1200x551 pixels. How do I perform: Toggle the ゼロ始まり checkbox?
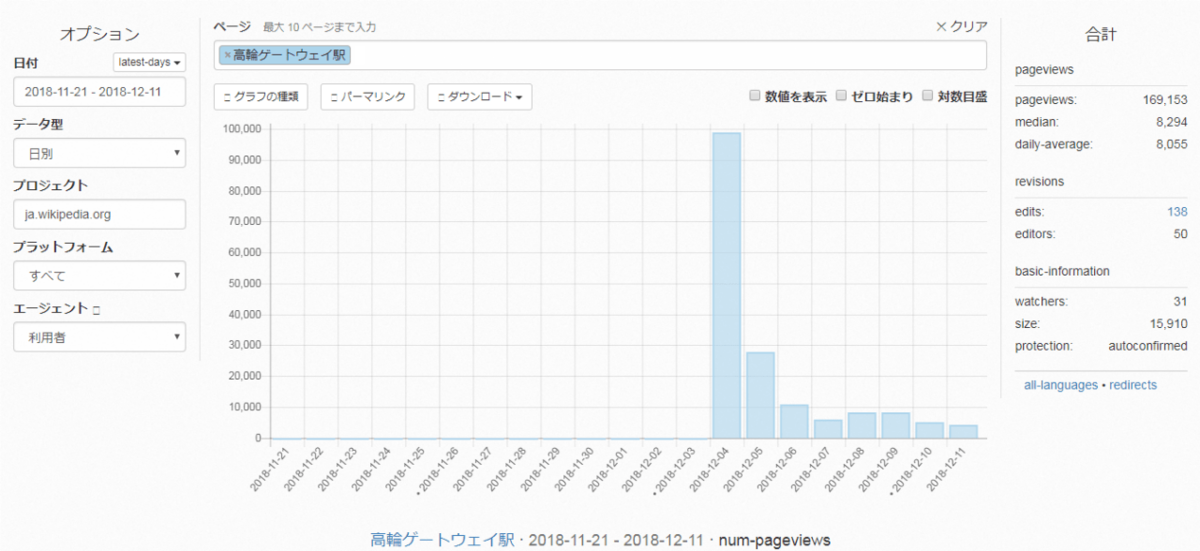coord(842,96)
